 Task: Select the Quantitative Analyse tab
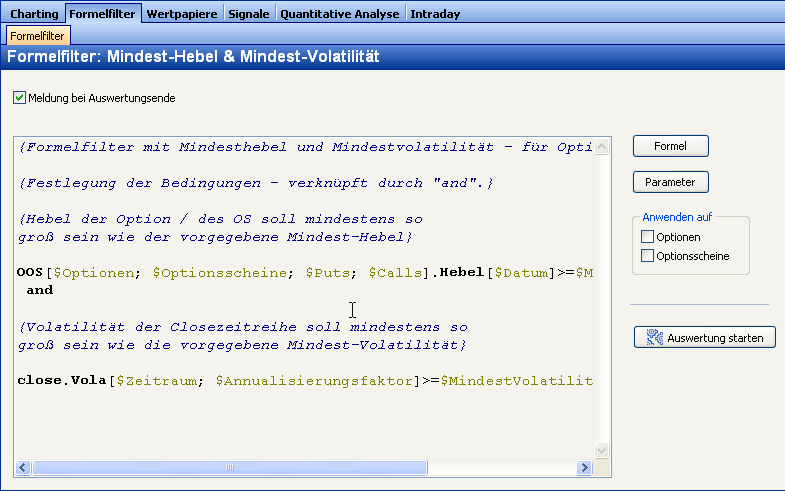[340, 14]
